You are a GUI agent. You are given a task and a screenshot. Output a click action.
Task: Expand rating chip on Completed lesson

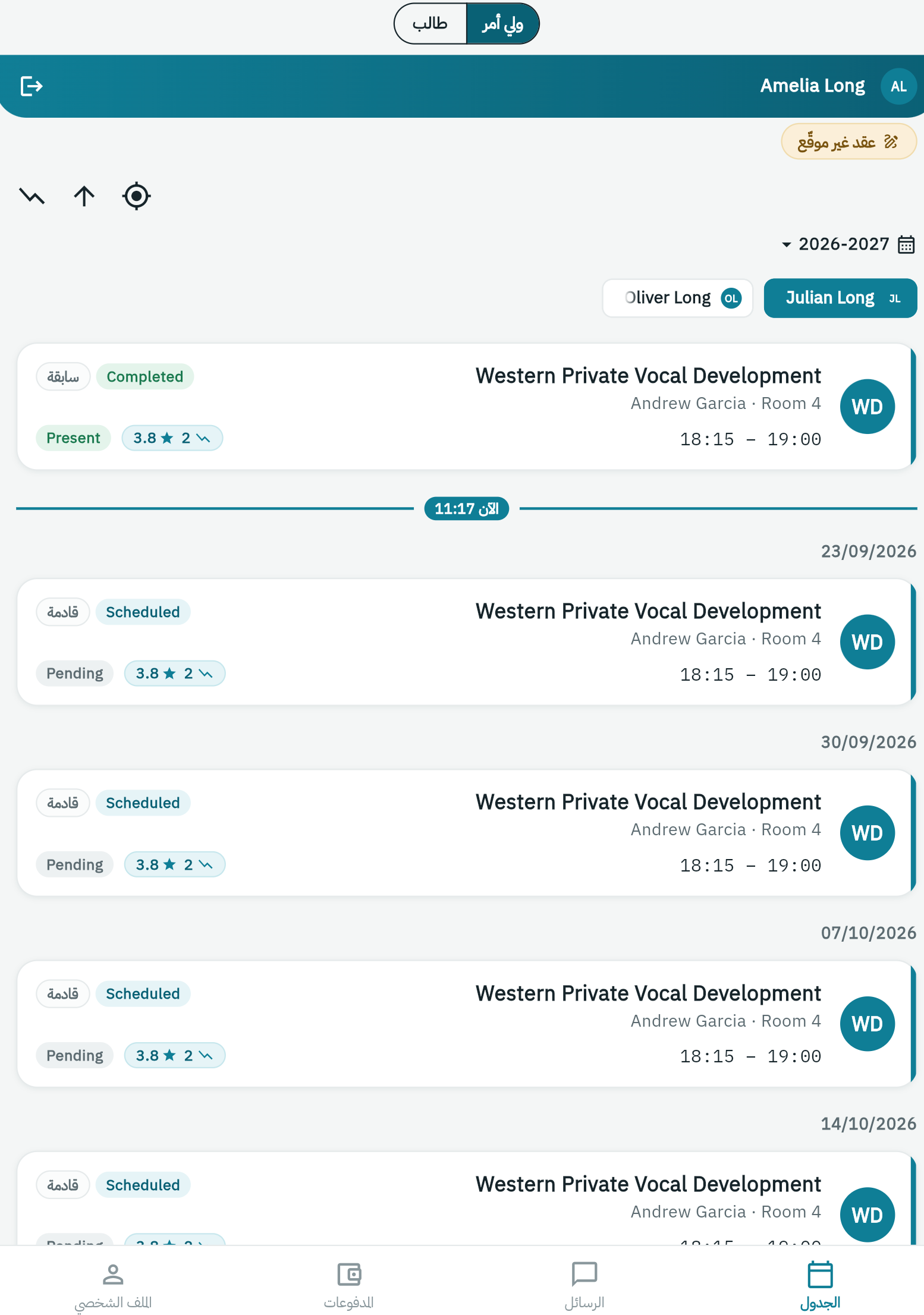(x=172, y=438)
